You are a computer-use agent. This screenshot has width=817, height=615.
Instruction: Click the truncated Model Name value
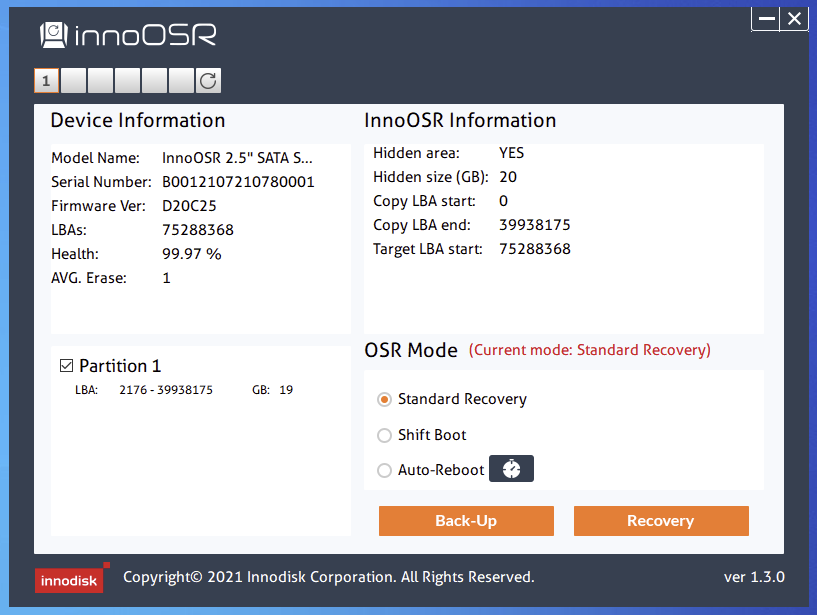pos(237,158)
